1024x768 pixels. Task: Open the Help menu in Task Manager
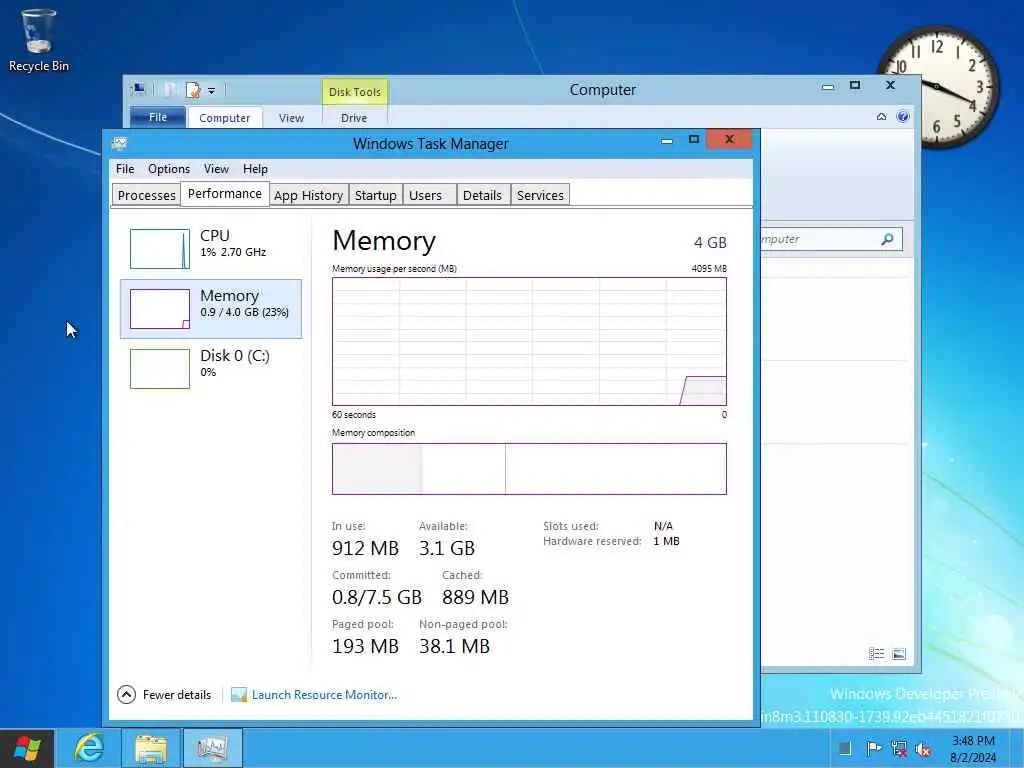coord(255,169)
